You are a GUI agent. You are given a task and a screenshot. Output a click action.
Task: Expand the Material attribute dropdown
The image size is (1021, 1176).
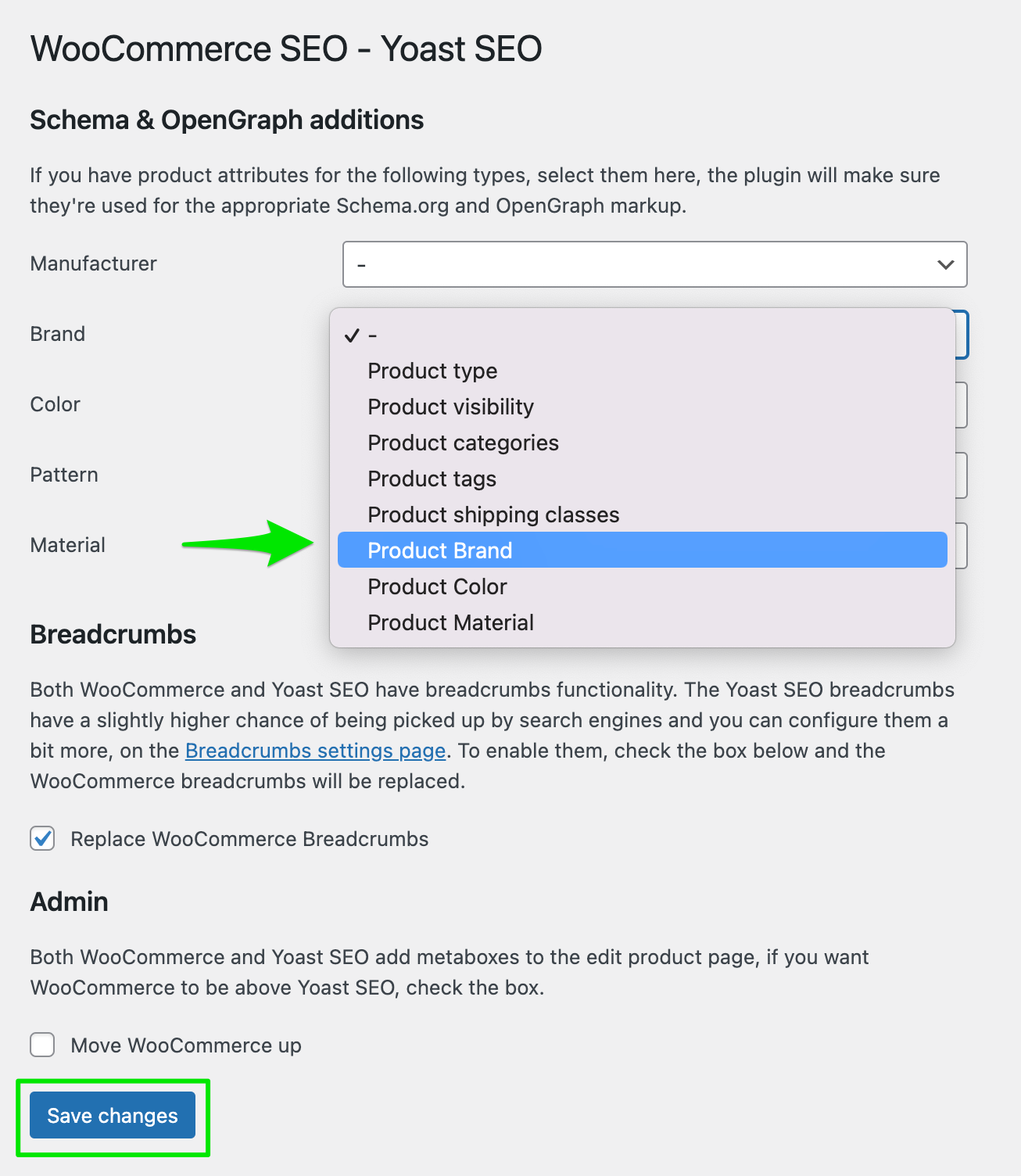962,545
